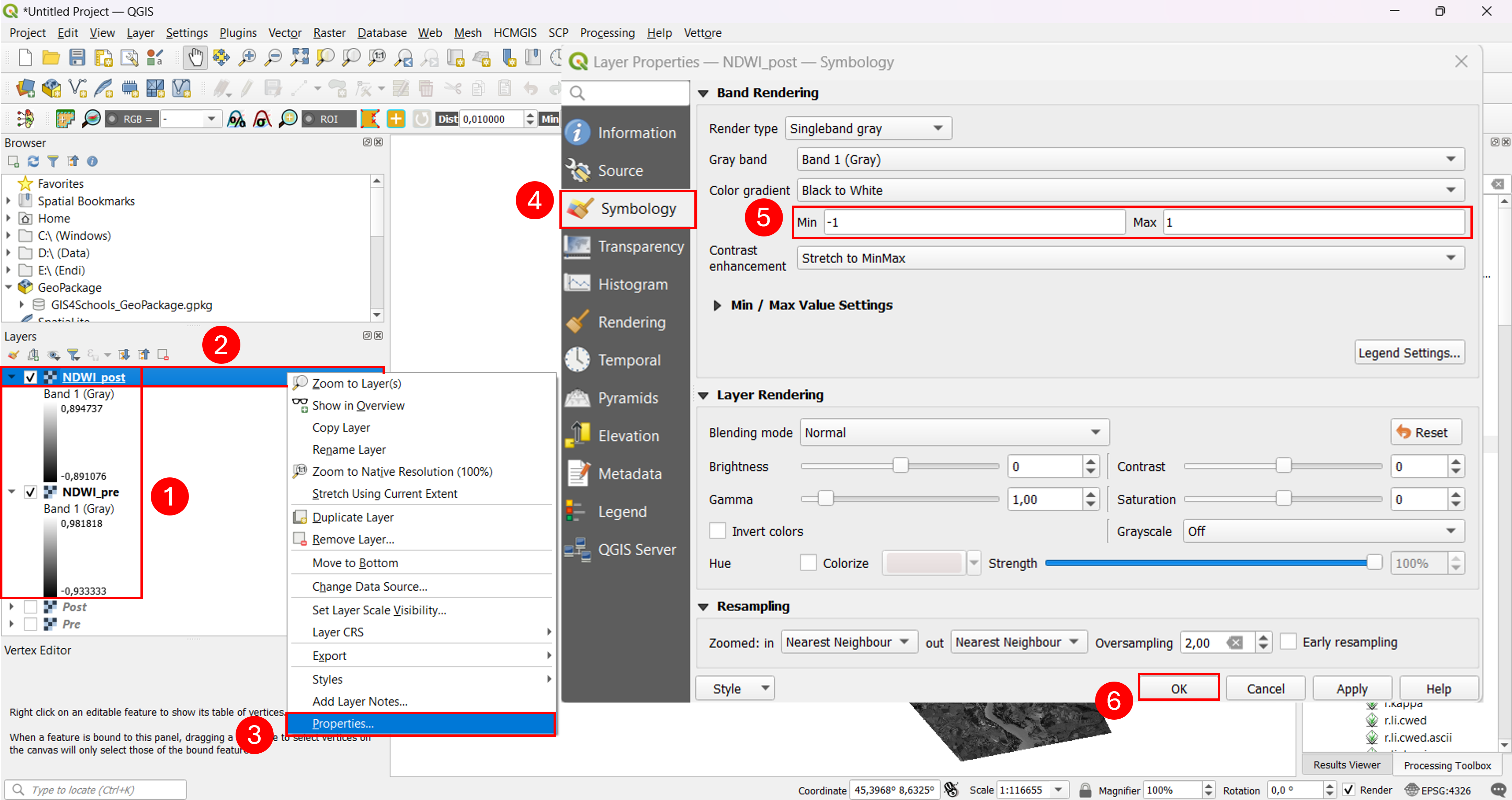Viewport: 1512px width, 800px height.
Task: Click the Refresh icon in Browser panel
Action: [33, 161]
